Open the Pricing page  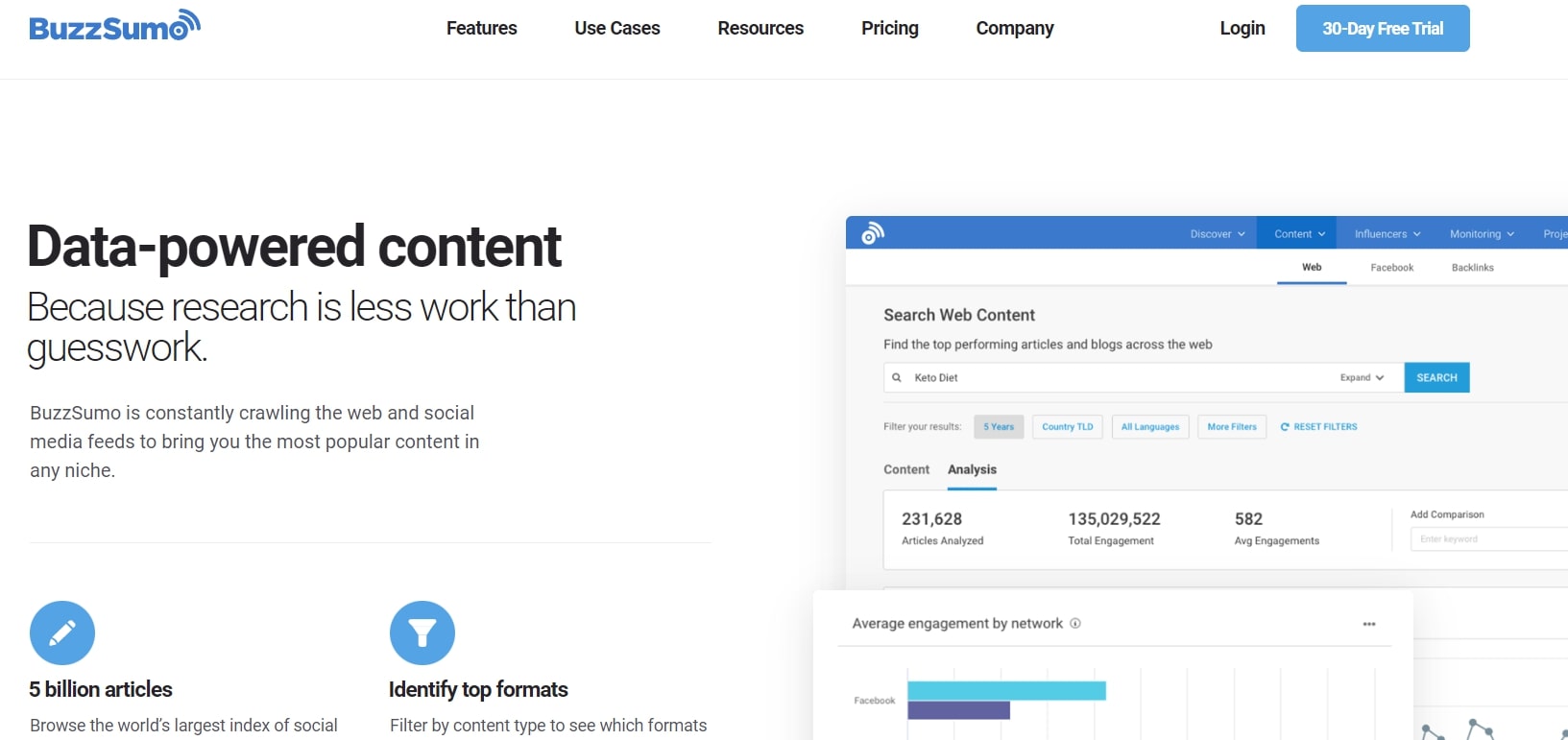(x=889, y=28)
